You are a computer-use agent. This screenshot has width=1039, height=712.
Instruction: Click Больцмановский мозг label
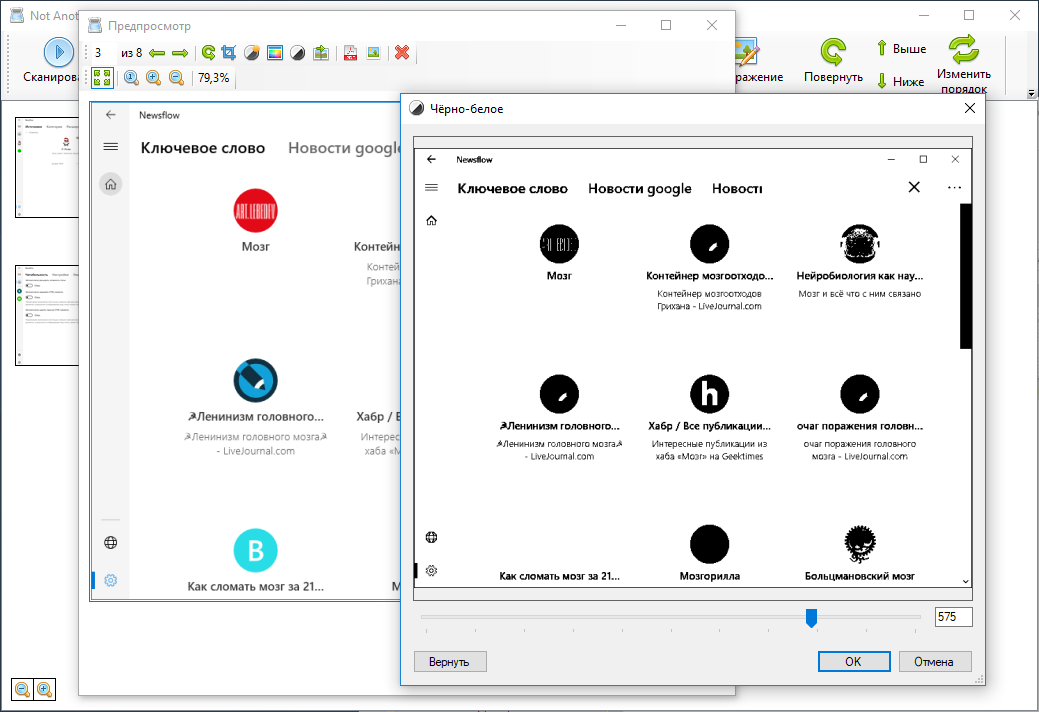tap(859, 576)
